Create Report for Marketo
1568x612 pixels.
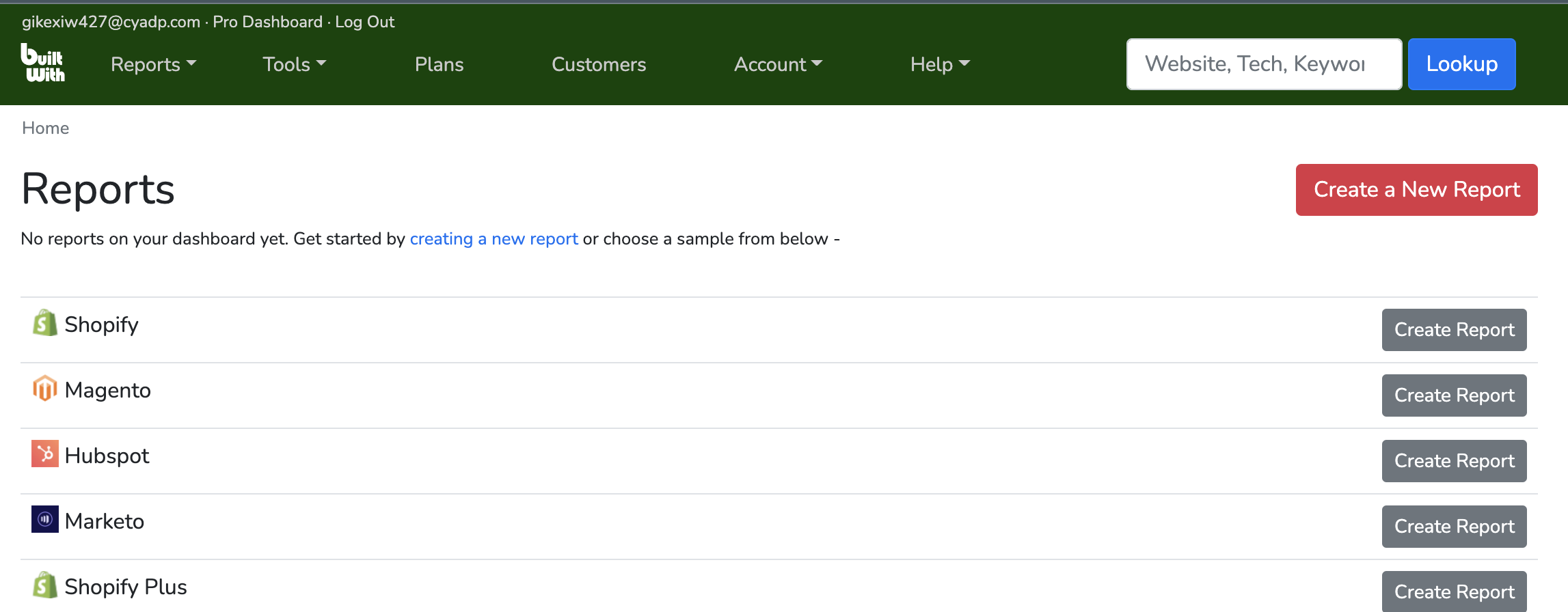pyautogui.click(x=1455, y=527)
